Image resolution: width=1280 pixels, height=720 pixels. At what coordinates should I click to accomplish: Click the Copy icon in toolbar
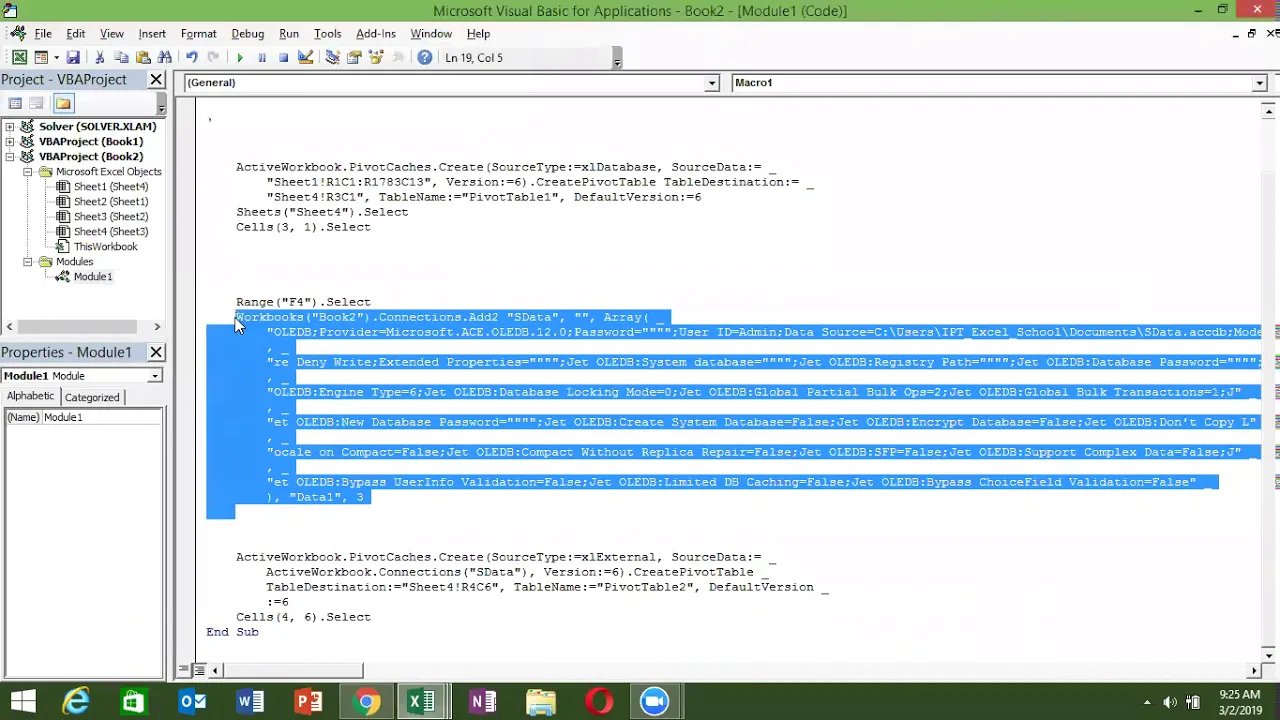121,58
